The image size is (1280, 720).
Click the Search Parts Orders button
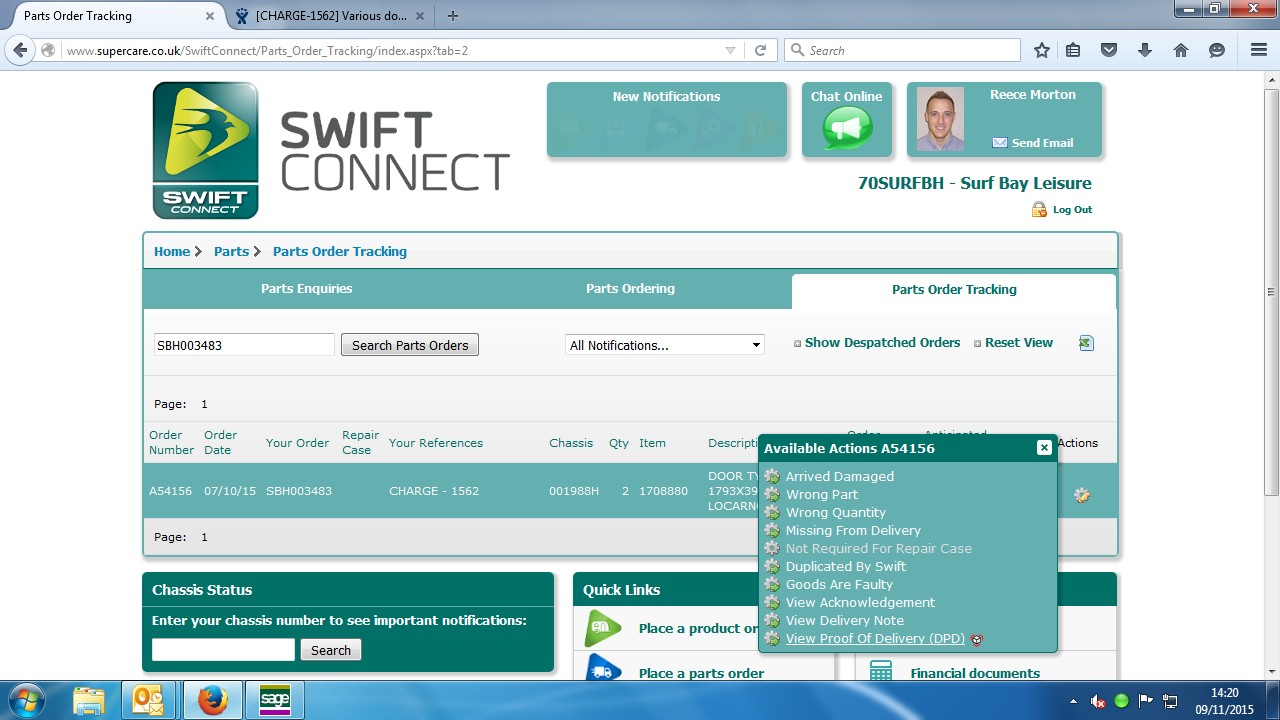[x=410, y=345]
